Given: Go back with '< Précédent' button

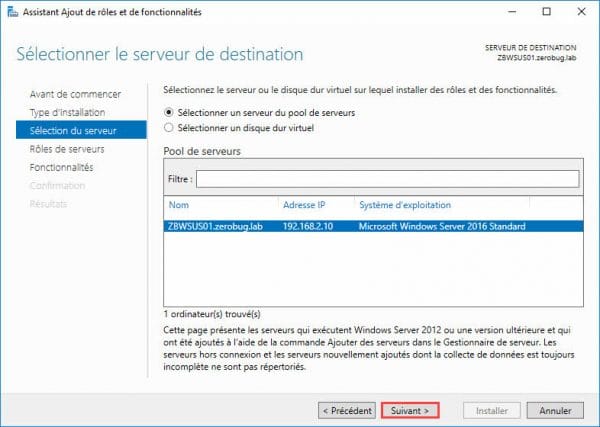Looking at the screenshot, I should click(347, 411).
